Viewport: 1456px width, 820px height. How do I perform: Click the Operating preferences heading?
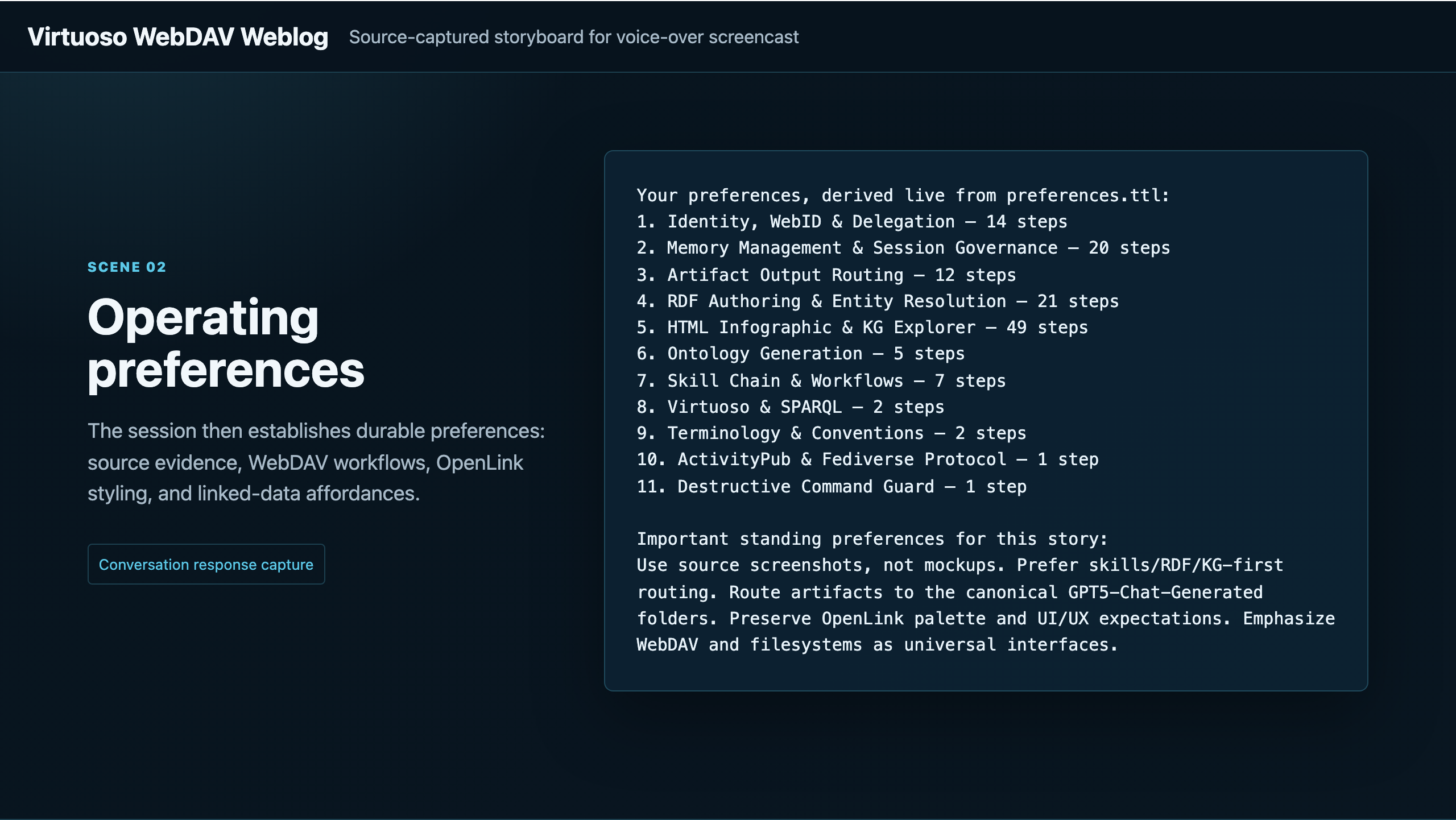click(226, 343)
